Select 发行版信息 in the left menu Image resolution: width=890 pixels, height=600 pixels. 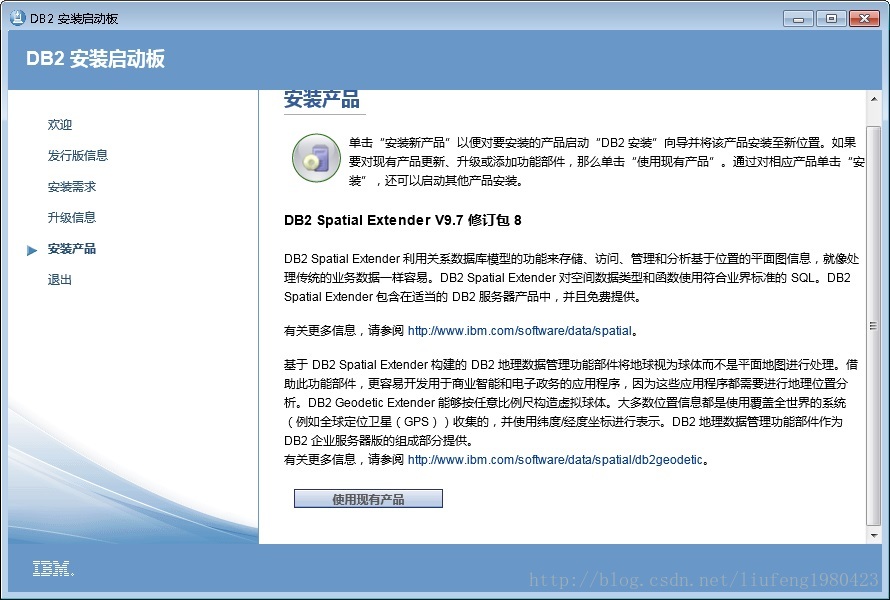click(78, 156)
